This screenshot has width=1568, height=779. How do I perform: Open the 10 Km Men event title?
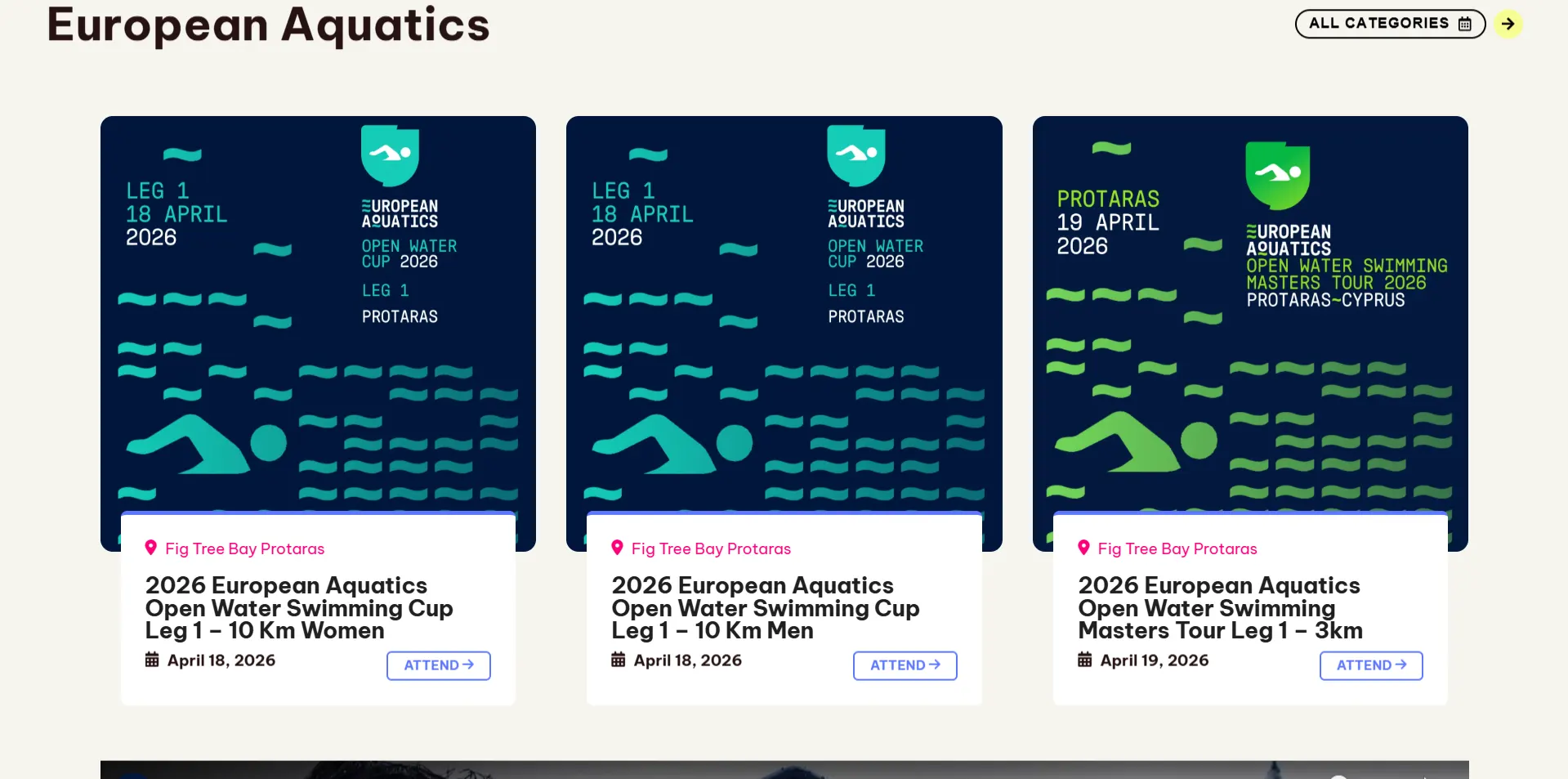(x=765, y=607)
